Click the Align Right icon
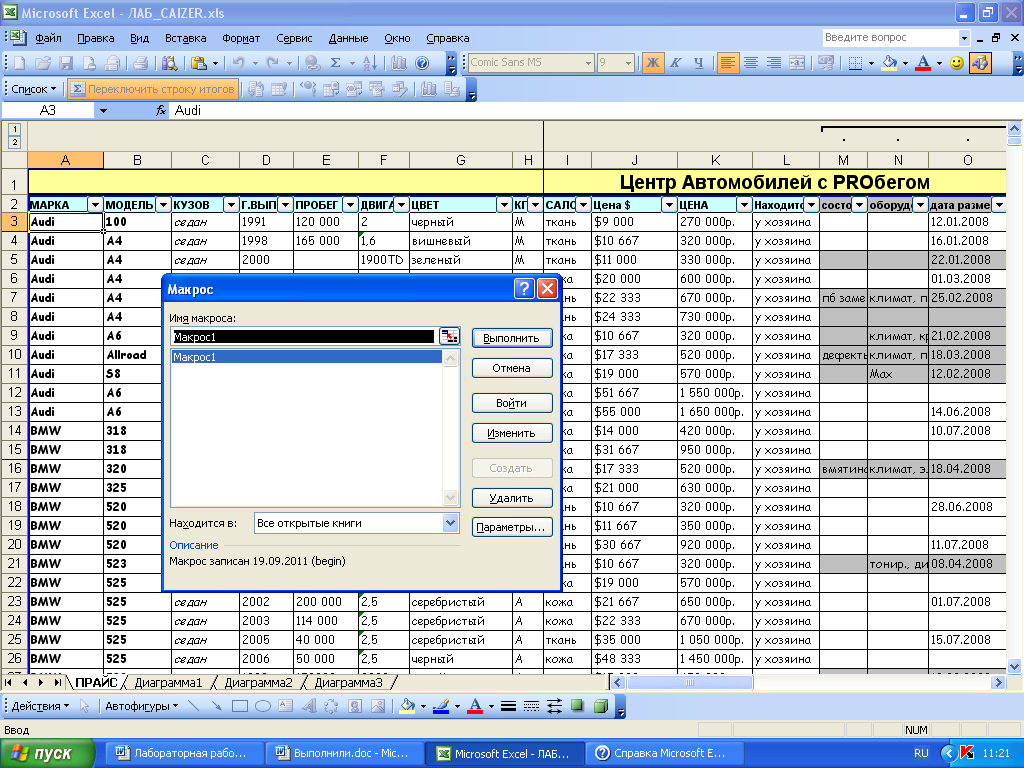Screen dimensions: 1024x768 click(x=774, y=63)
